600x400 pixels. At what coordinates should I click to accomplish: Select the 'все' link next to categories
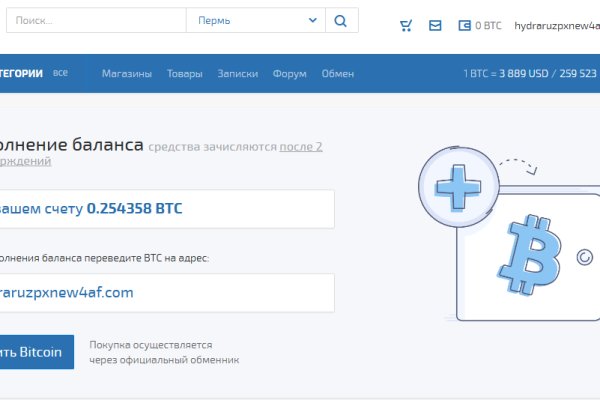click(60, 73)
